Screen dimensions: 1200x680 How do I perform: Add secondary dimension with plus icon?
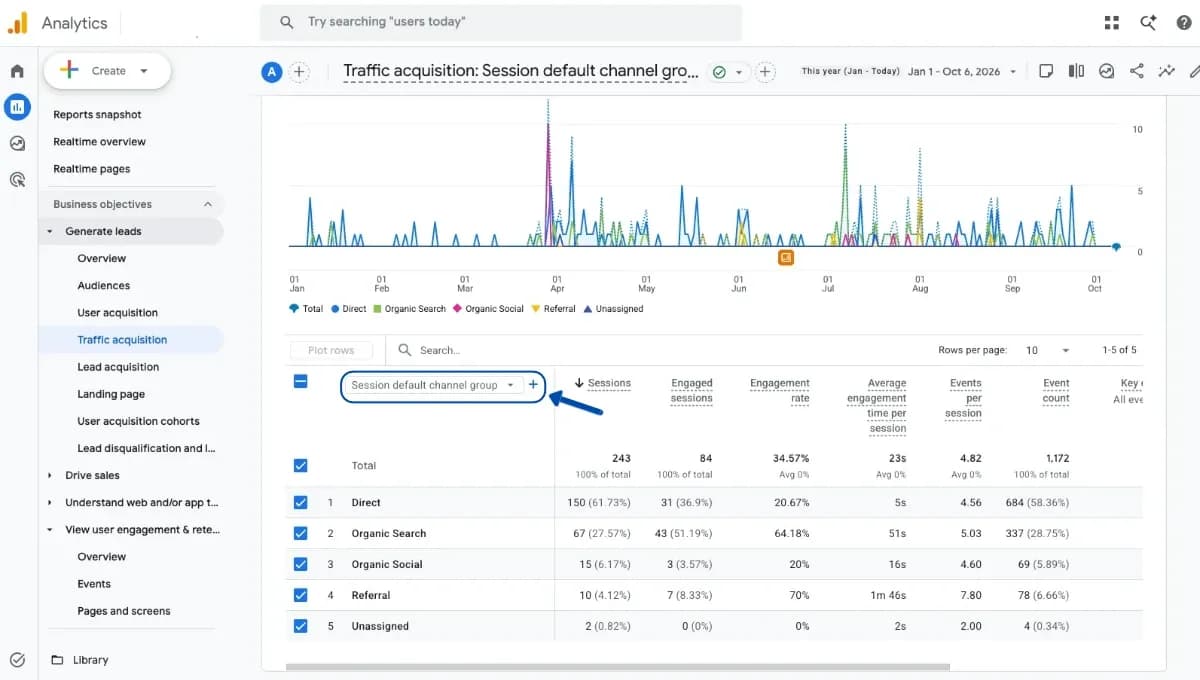pos(533,385)
